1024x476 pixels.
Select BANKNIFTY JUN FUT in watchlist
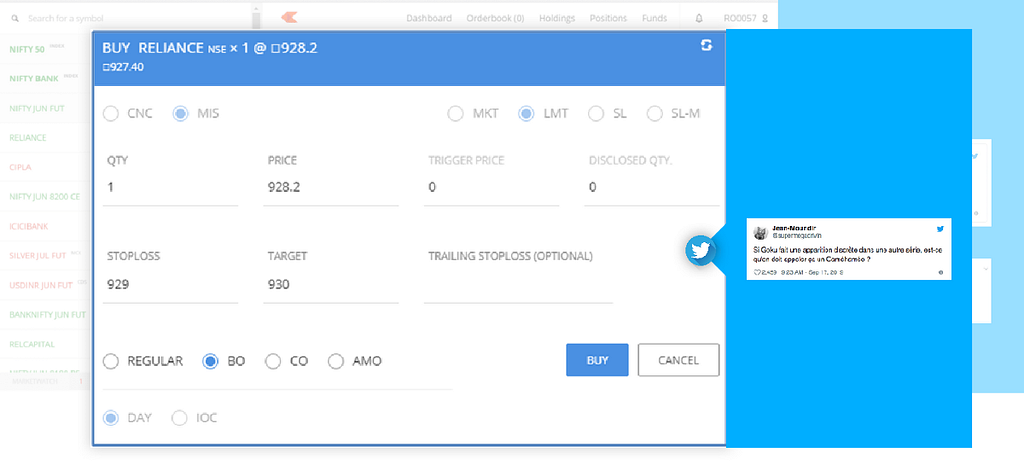[x=46, y=315]
